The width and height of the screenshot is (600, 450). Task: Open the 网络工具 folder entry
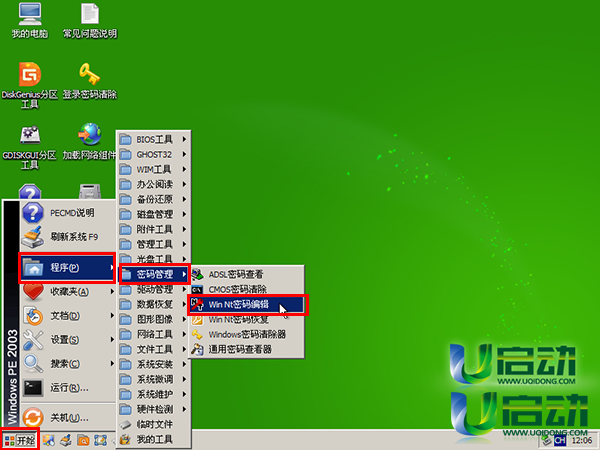[153, 334]
